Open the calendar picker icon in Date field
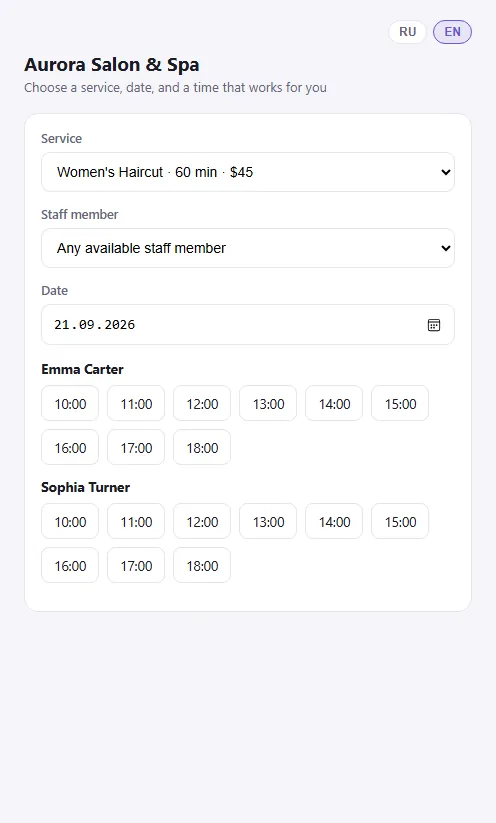Image resolution: width=496 pixels, height=823 pixels. coord(434,325)
